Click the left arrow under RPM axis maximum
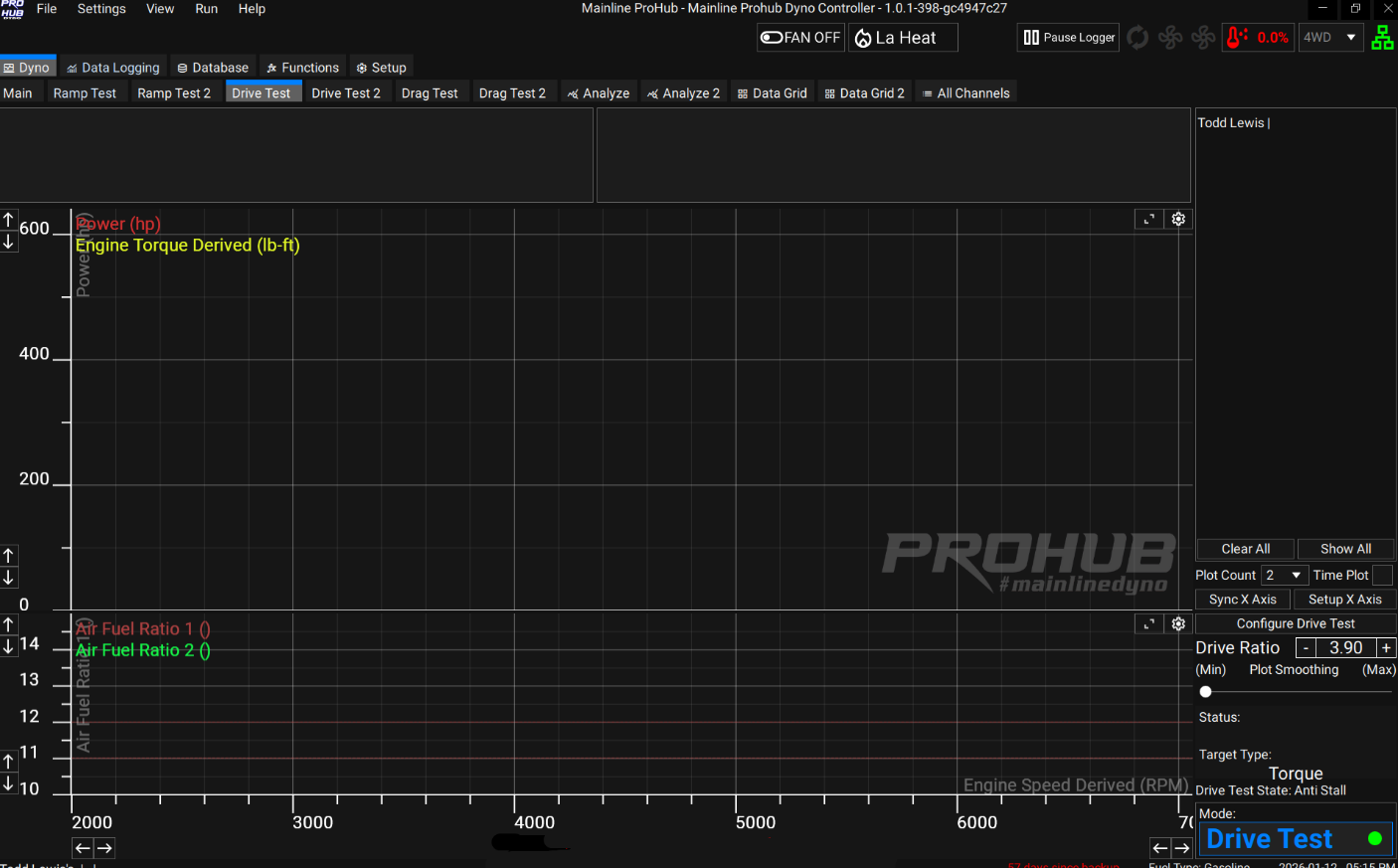The width and height of the screenshot is (1398, 868). point(1160,848)
